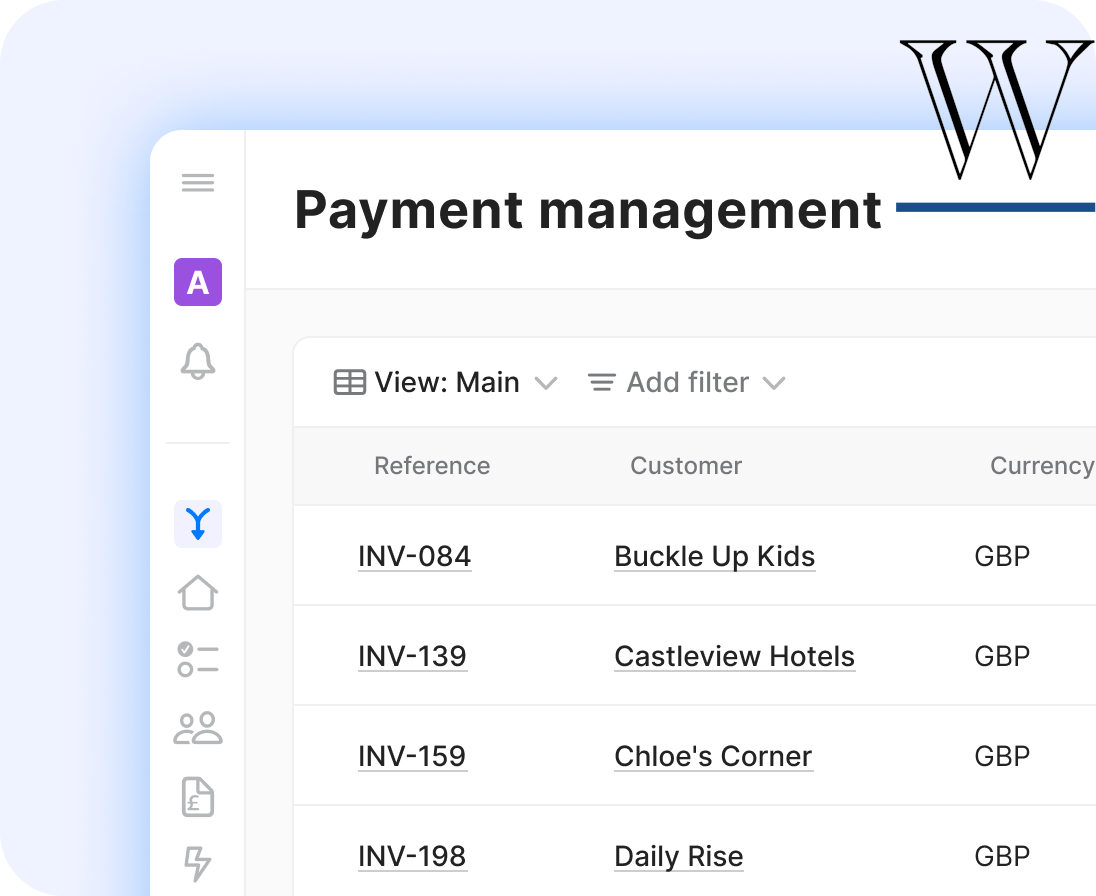
Task: Open the pound invoice document icon
Action: (x=198, y=797)
